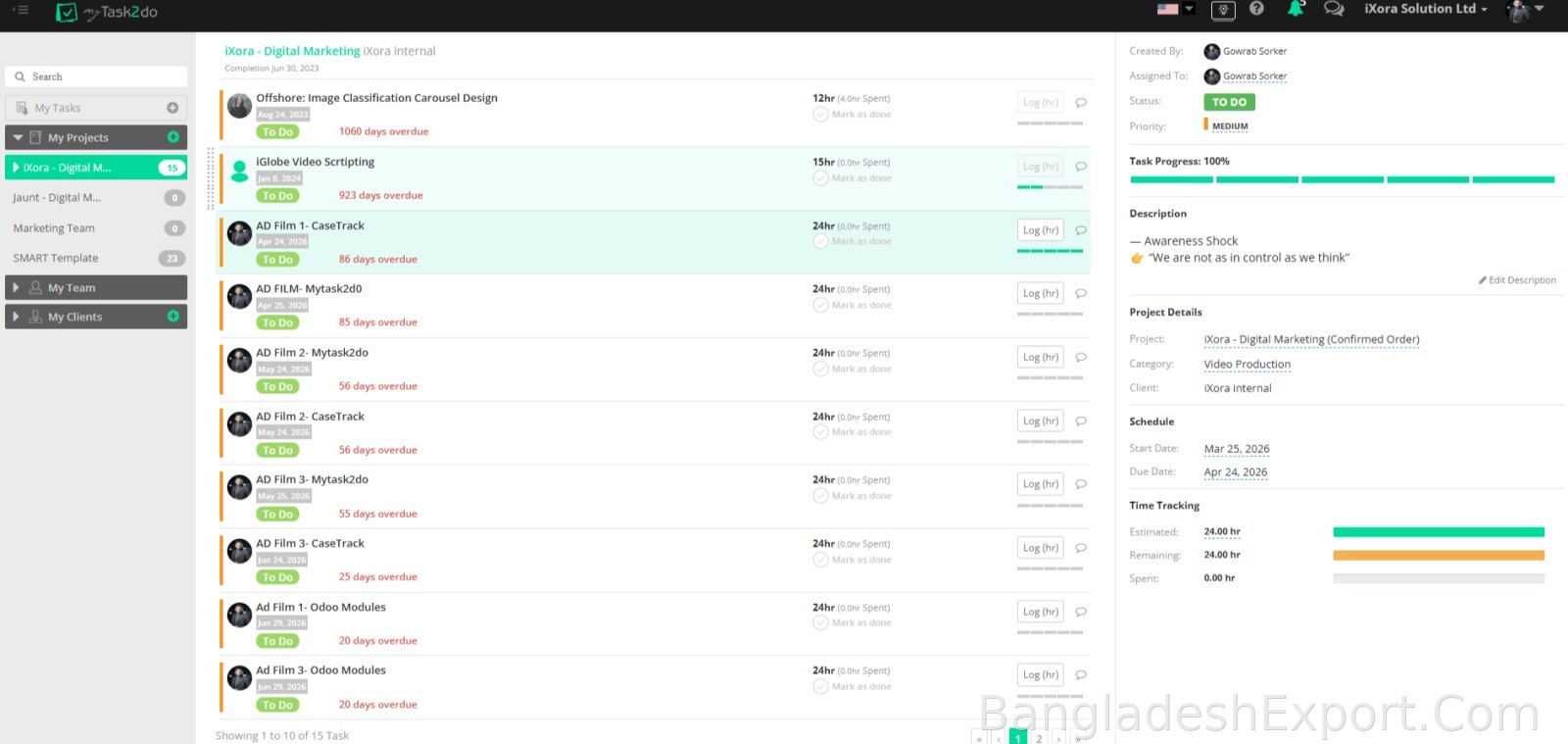The height and width of the screenshot is (744, 1568).
Task: Add a new task with My Tasks plus icon
Action: [x=172, y=108]
